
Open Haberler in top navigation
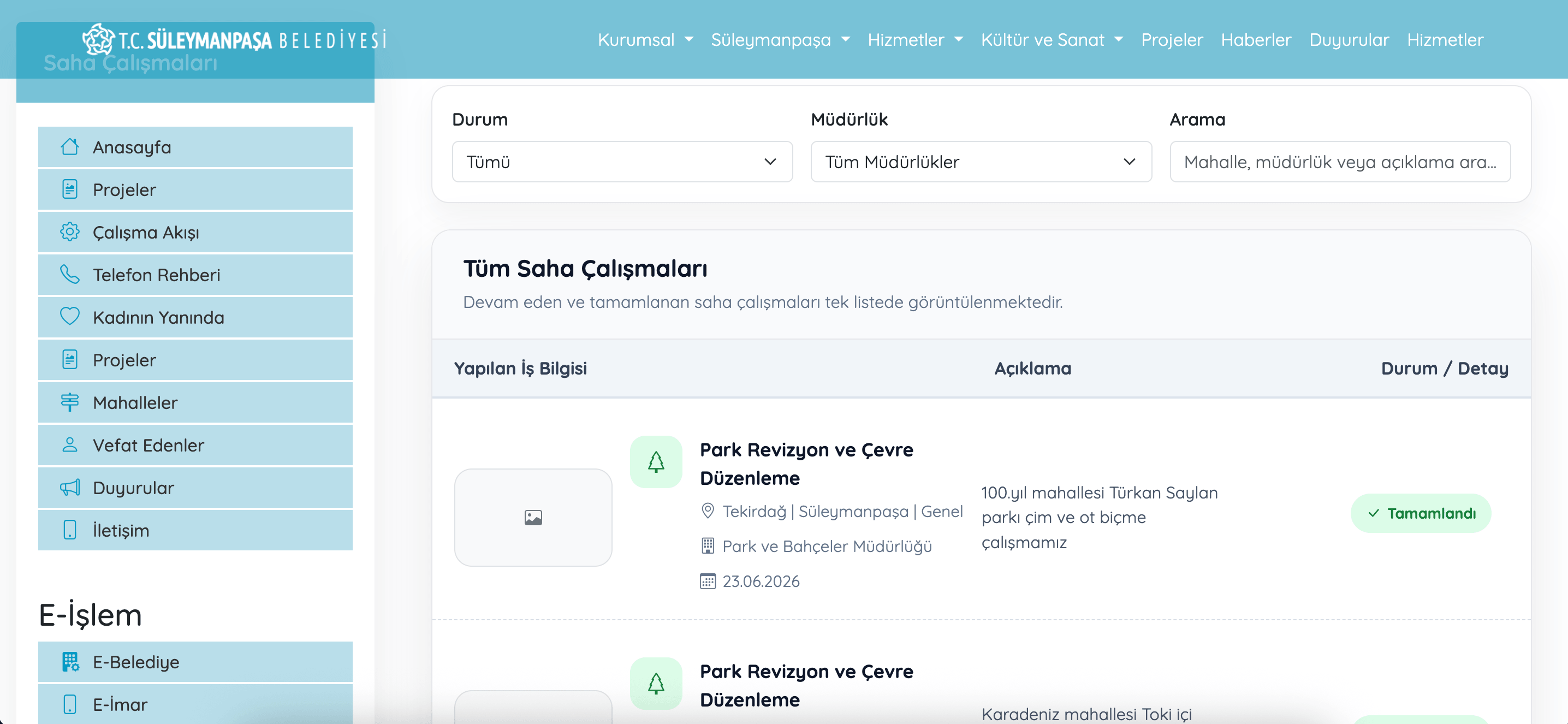[x=1256, y=39]
